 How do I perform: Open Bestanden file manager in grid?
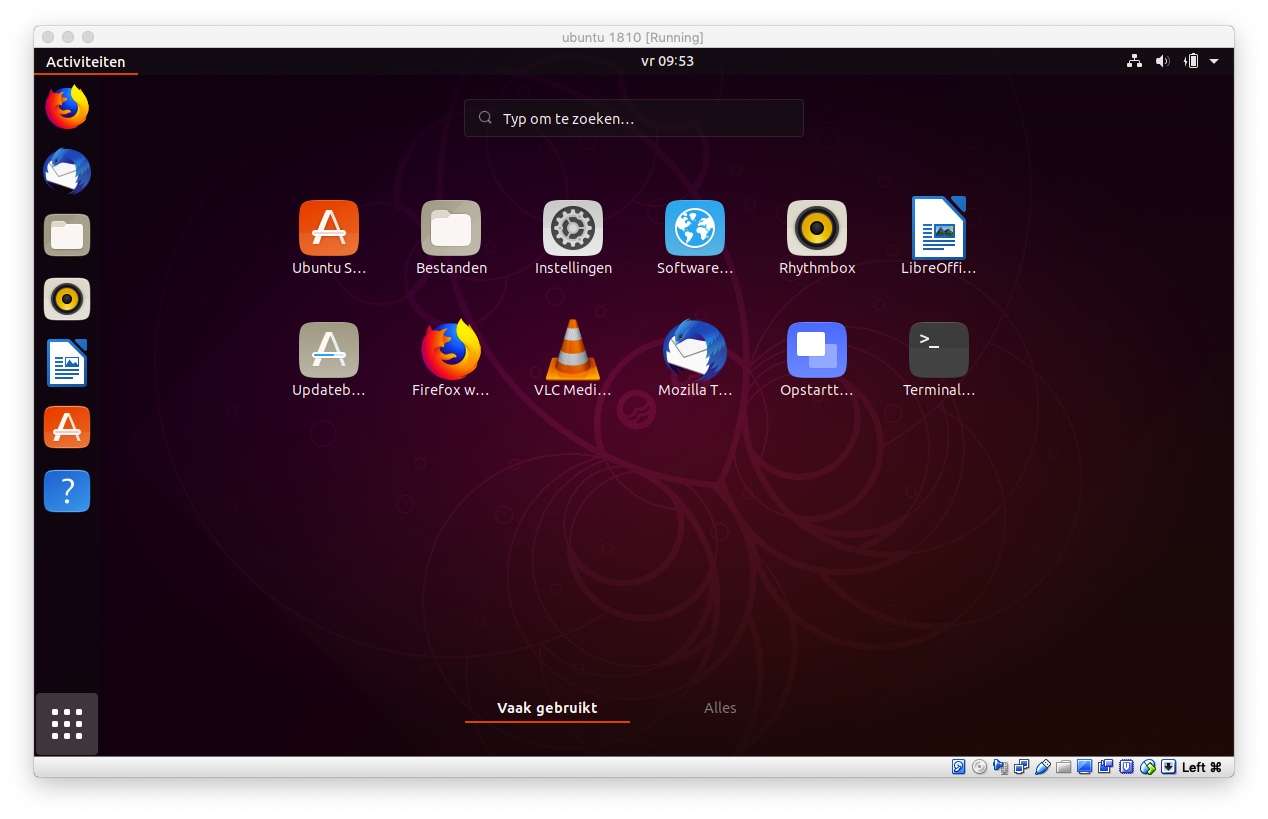click(450, 229)
